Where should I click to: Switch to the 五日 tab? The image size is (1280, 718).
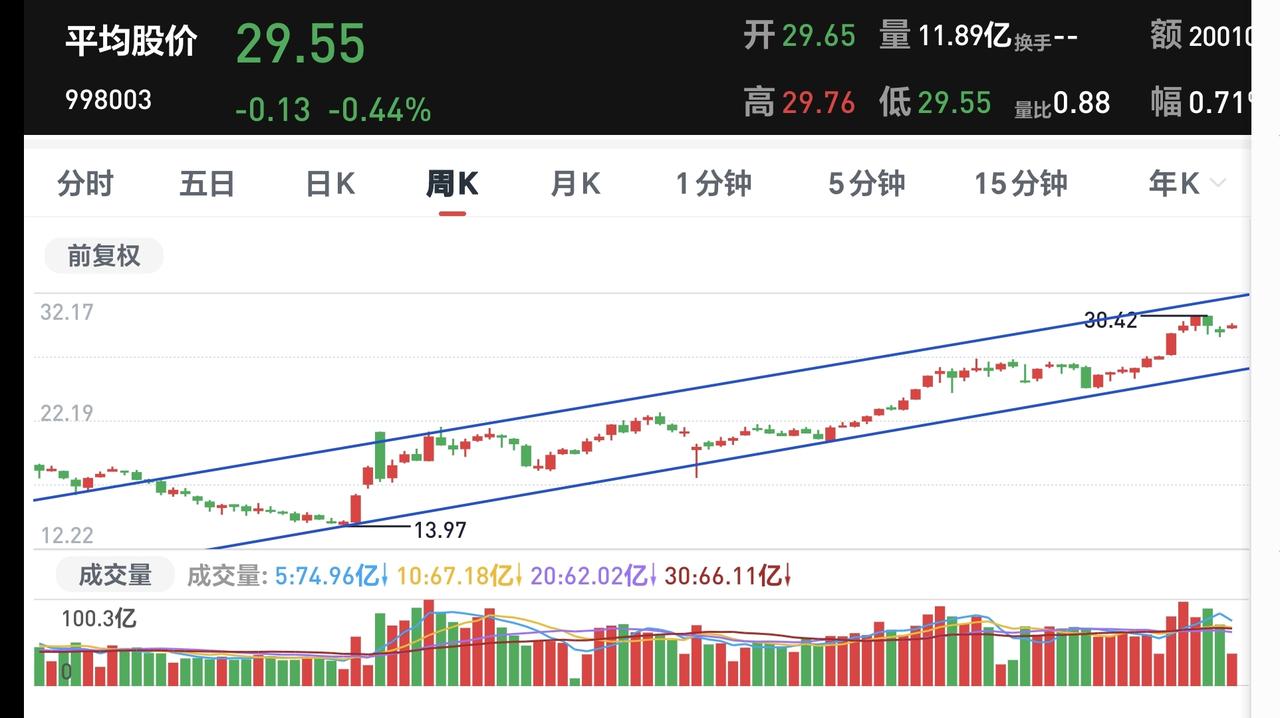click(x=207, y=184)
